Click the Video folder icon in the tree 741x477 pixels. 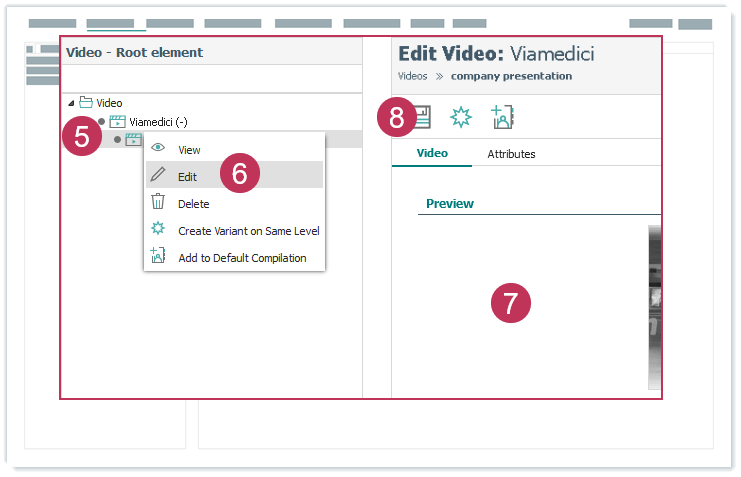click(86, 103)
